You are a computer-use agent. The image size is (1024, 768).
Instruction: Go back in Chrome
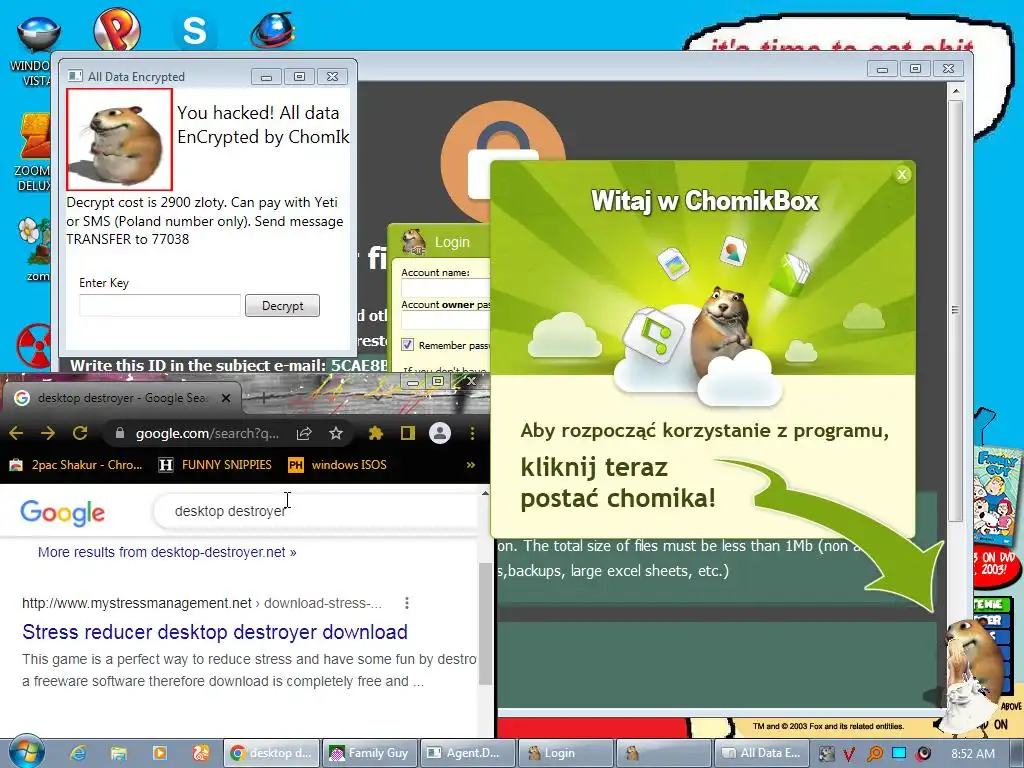point(16,433)
